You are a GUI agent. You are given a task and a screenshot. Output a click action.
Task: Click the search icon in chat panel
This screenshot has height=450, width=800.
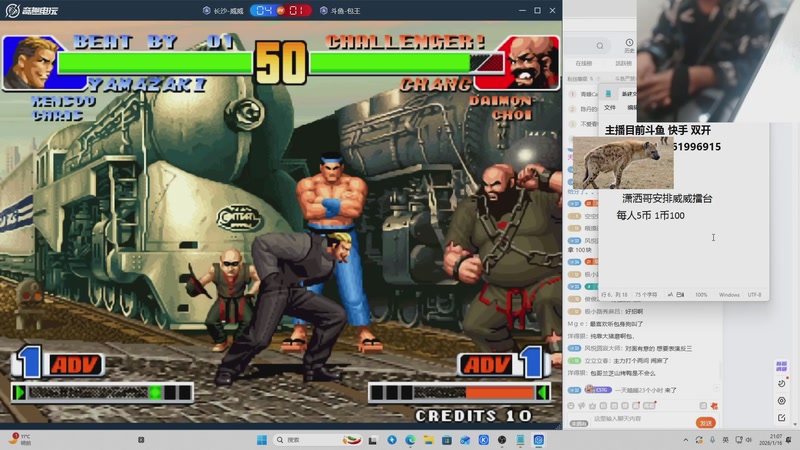(x=600, y=46)
